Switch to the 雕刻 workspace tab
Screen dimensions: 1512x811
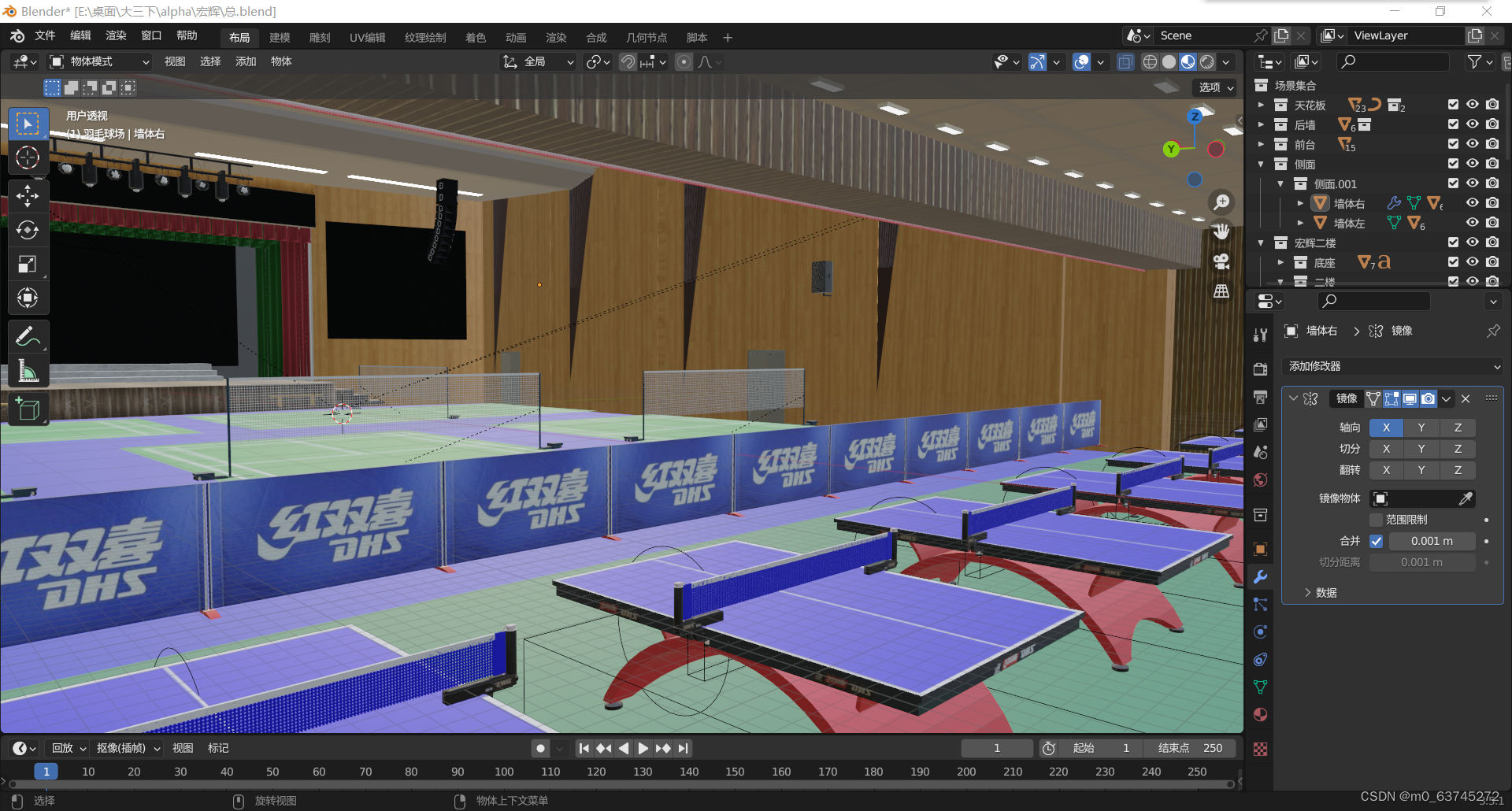pos(320,38)
